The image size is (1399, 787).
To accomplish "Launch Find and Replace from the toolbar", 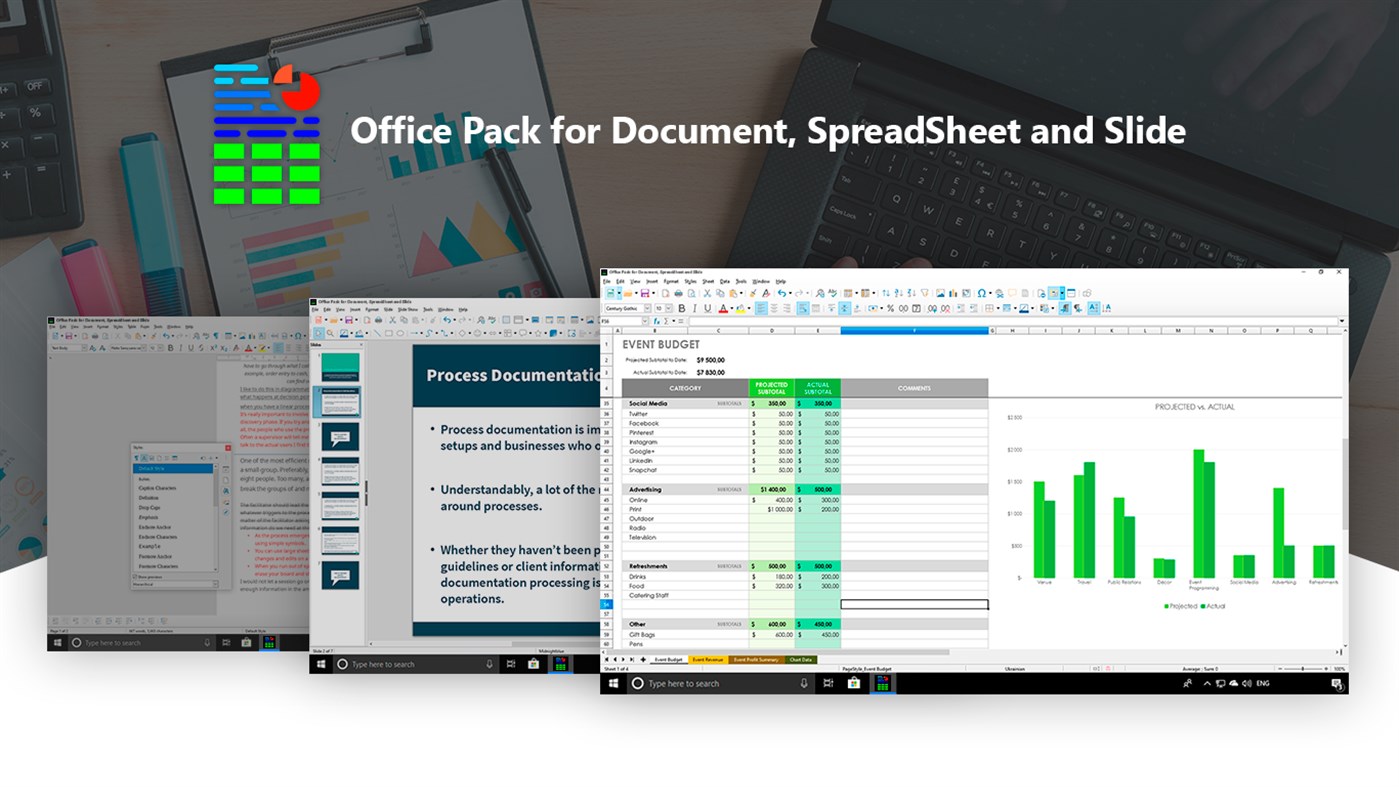I will click(818, 293).
